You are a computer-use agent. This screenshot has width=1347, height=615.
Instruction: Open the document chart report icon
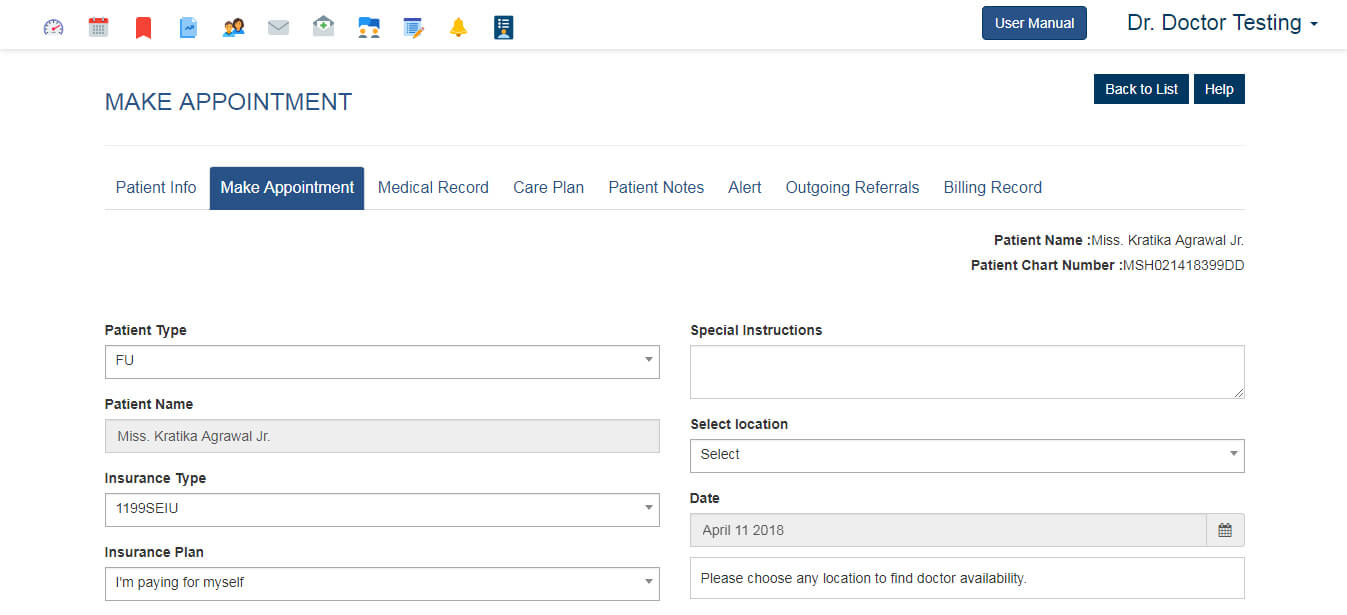pyautogui.click(x=188, y=27)
